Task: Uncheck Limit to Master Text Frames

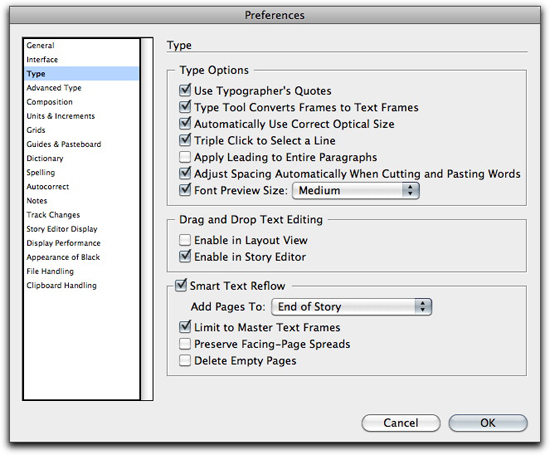Action: 185,327
